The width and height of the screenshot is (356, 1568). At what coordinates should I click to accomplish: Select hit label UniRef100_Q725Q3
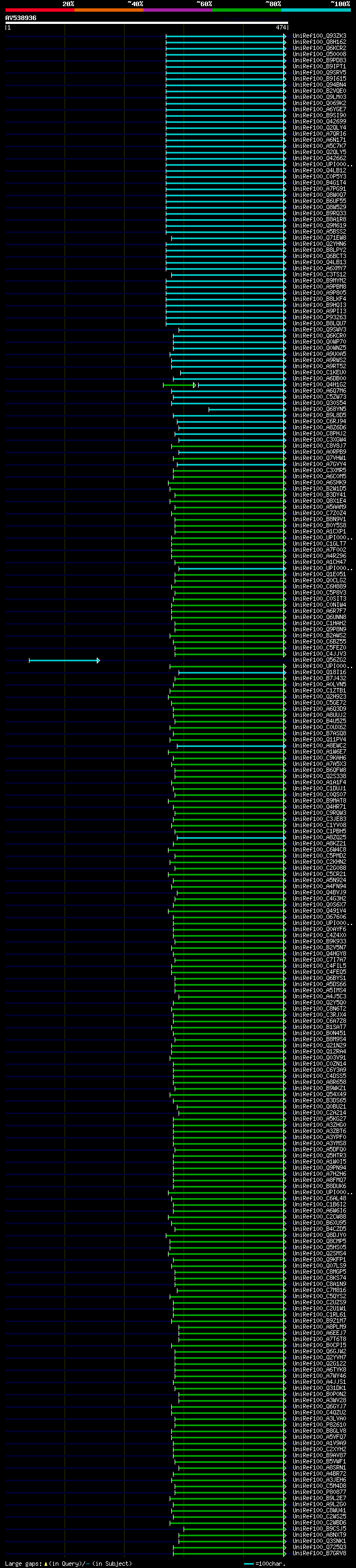[x=319, y=1548]
